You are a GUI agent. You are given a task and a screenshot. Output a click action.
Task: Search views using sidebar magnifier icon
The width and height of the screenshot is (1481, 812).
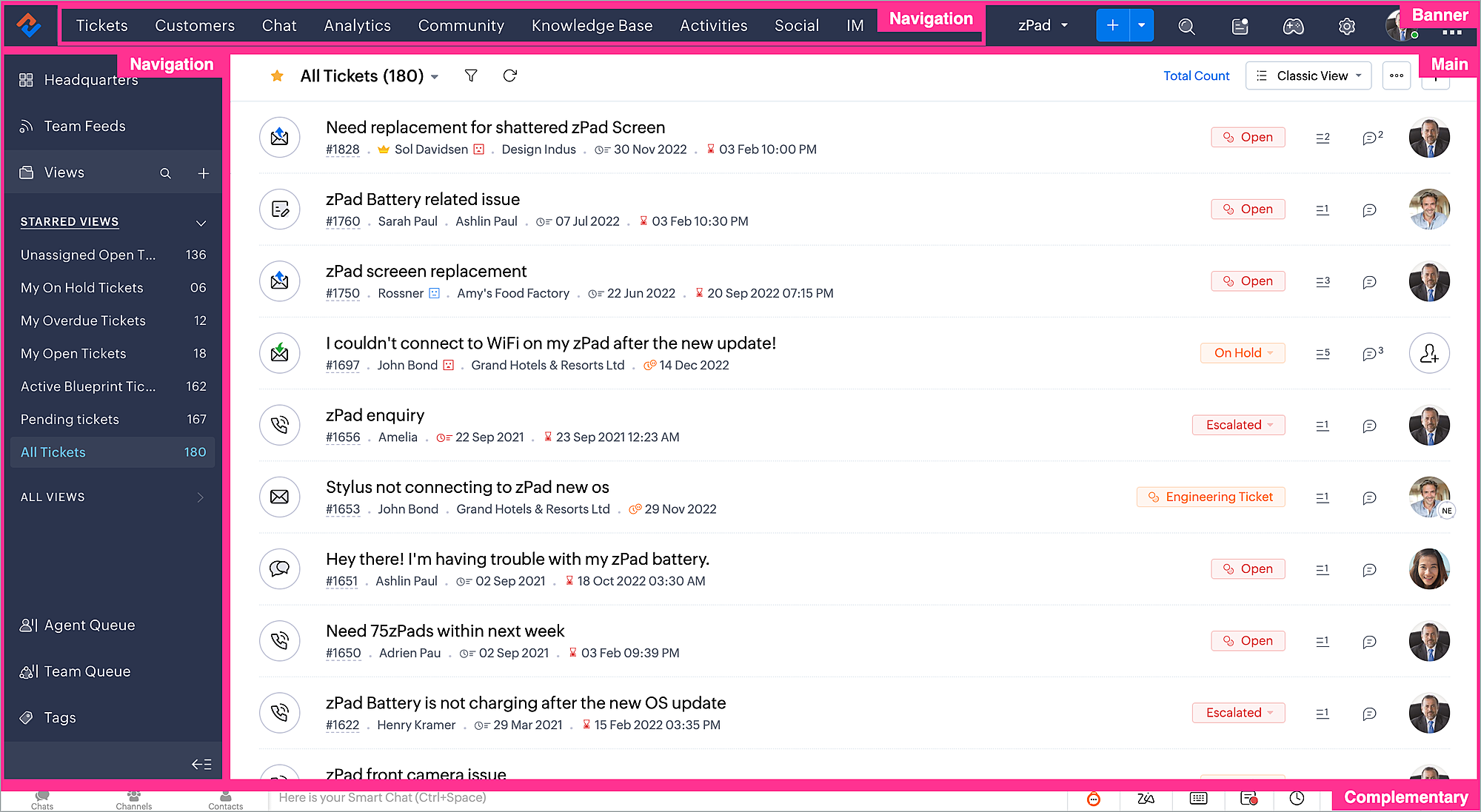[166, 173]
